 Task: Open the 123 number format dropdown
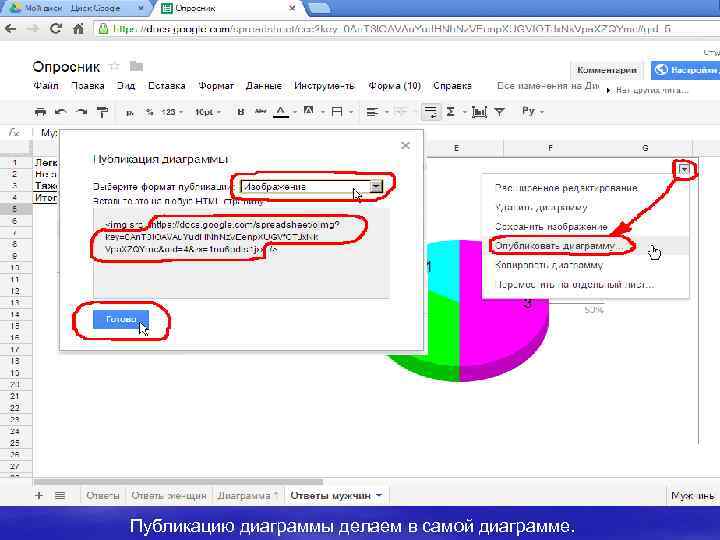pos(172,112)
